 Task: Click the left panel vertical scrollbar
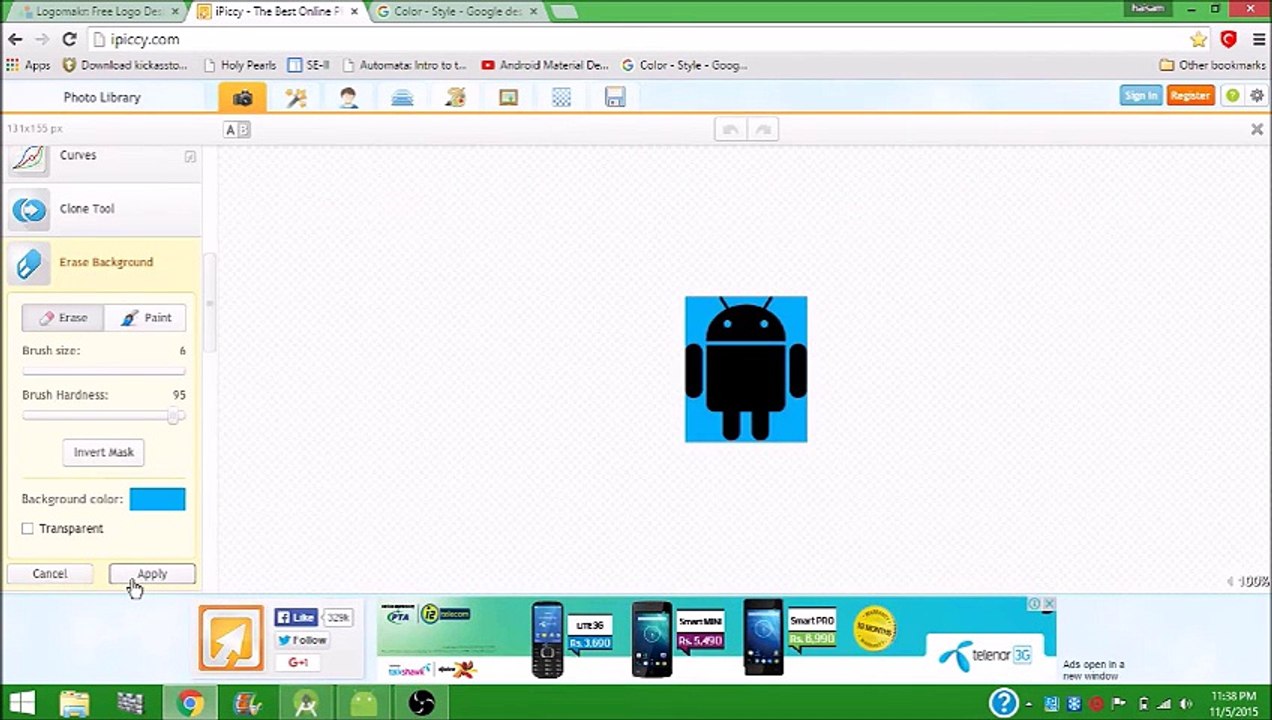(x=209, y=303)
